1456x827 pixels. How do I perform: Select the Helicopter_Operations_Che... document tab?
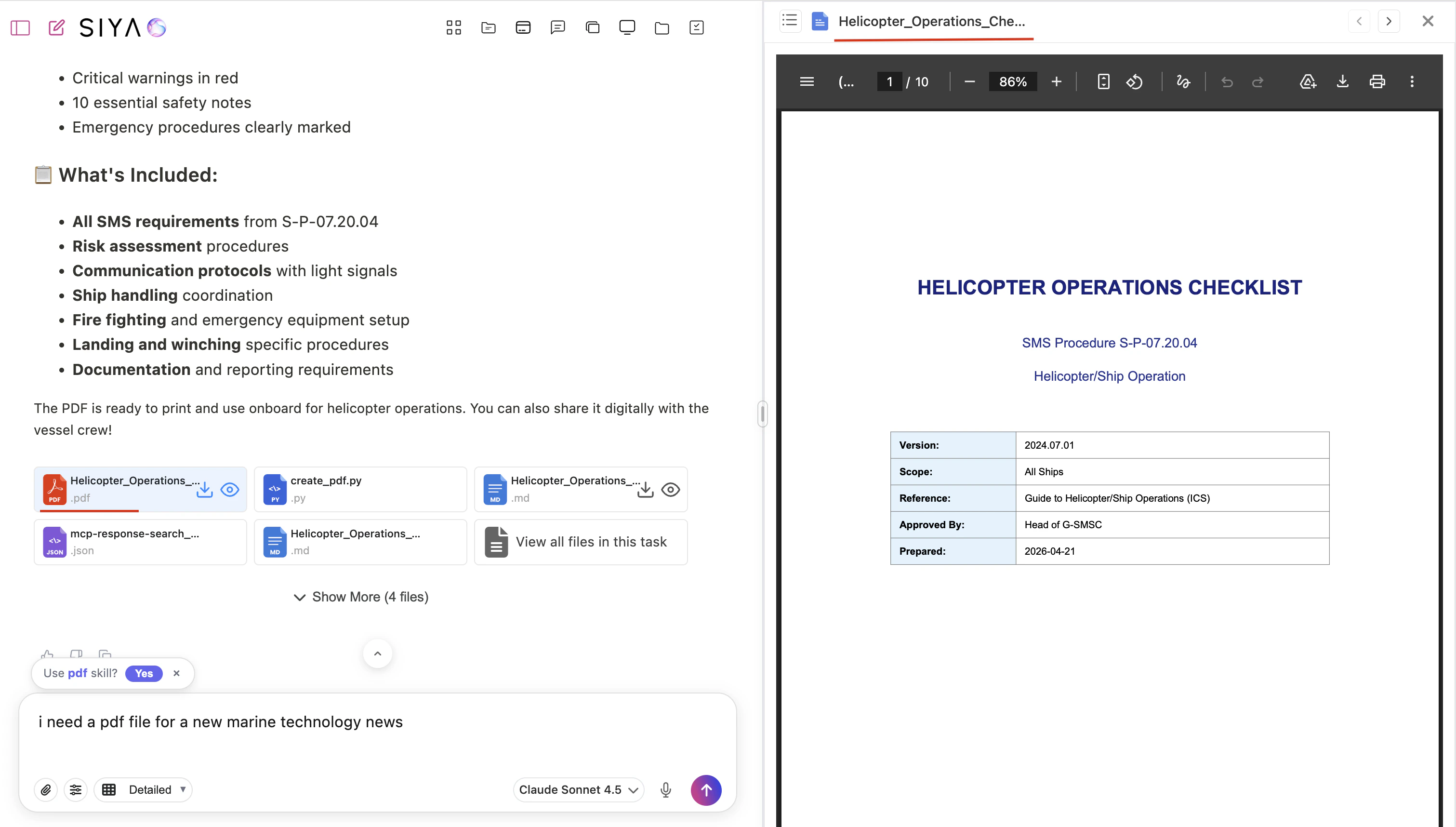click(931, 22)
